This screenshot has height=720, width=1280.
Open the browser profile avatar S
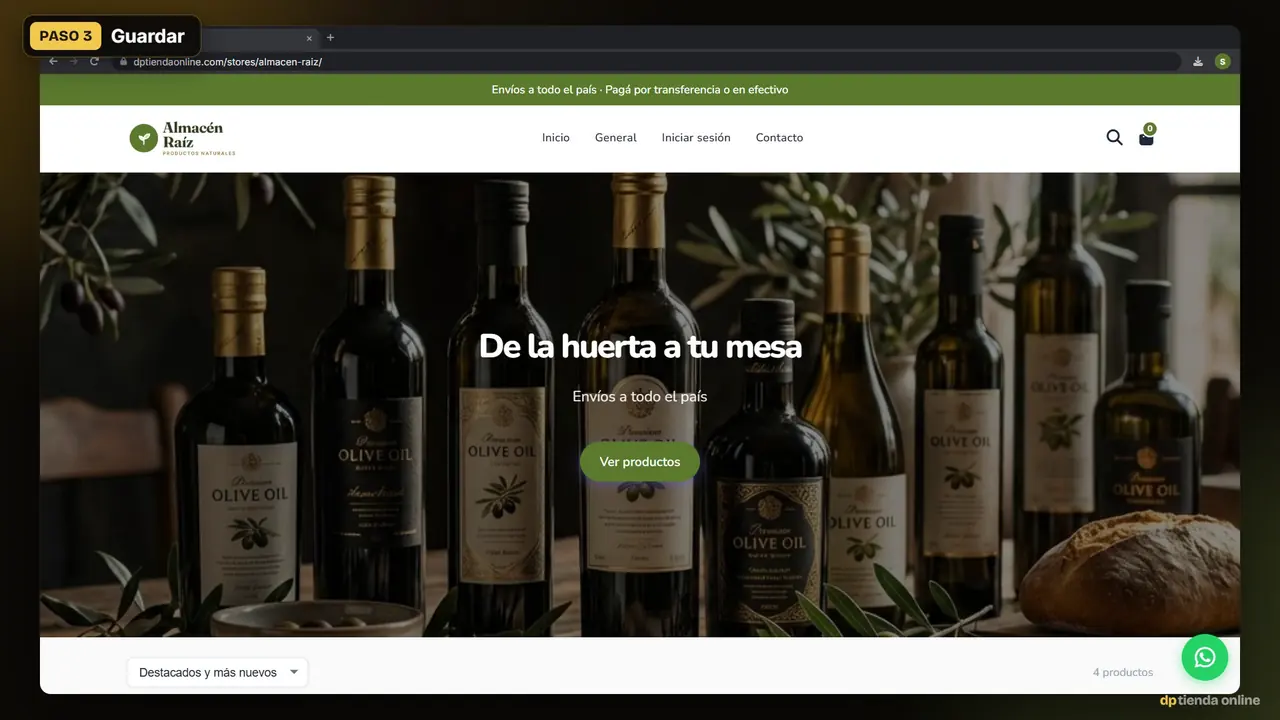[1222, 62]
